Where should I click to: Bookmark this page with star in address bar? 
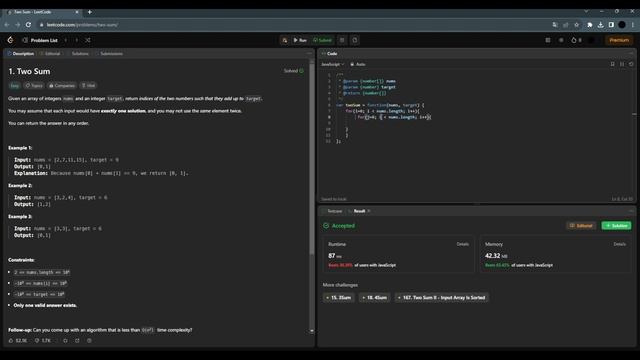click(x=576, y=25)
